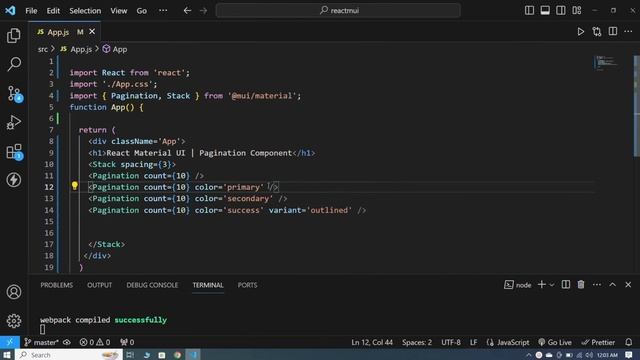
Task: Change end of line sequence LF
Action: [473, 342]
